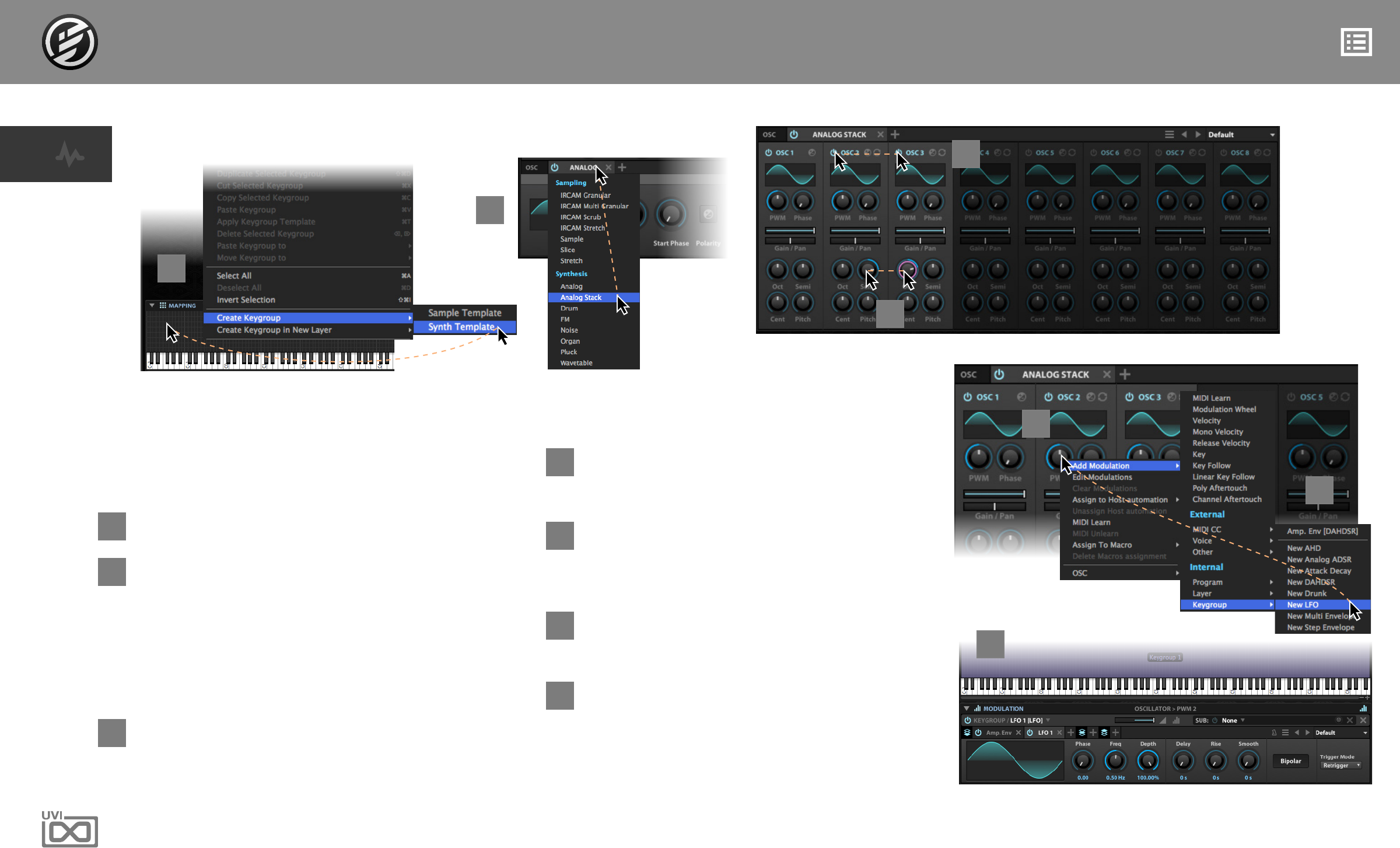The image size is (1400, 848).
Task: Click Add Modulation in the context menu
Action: tap(1102, 466)
